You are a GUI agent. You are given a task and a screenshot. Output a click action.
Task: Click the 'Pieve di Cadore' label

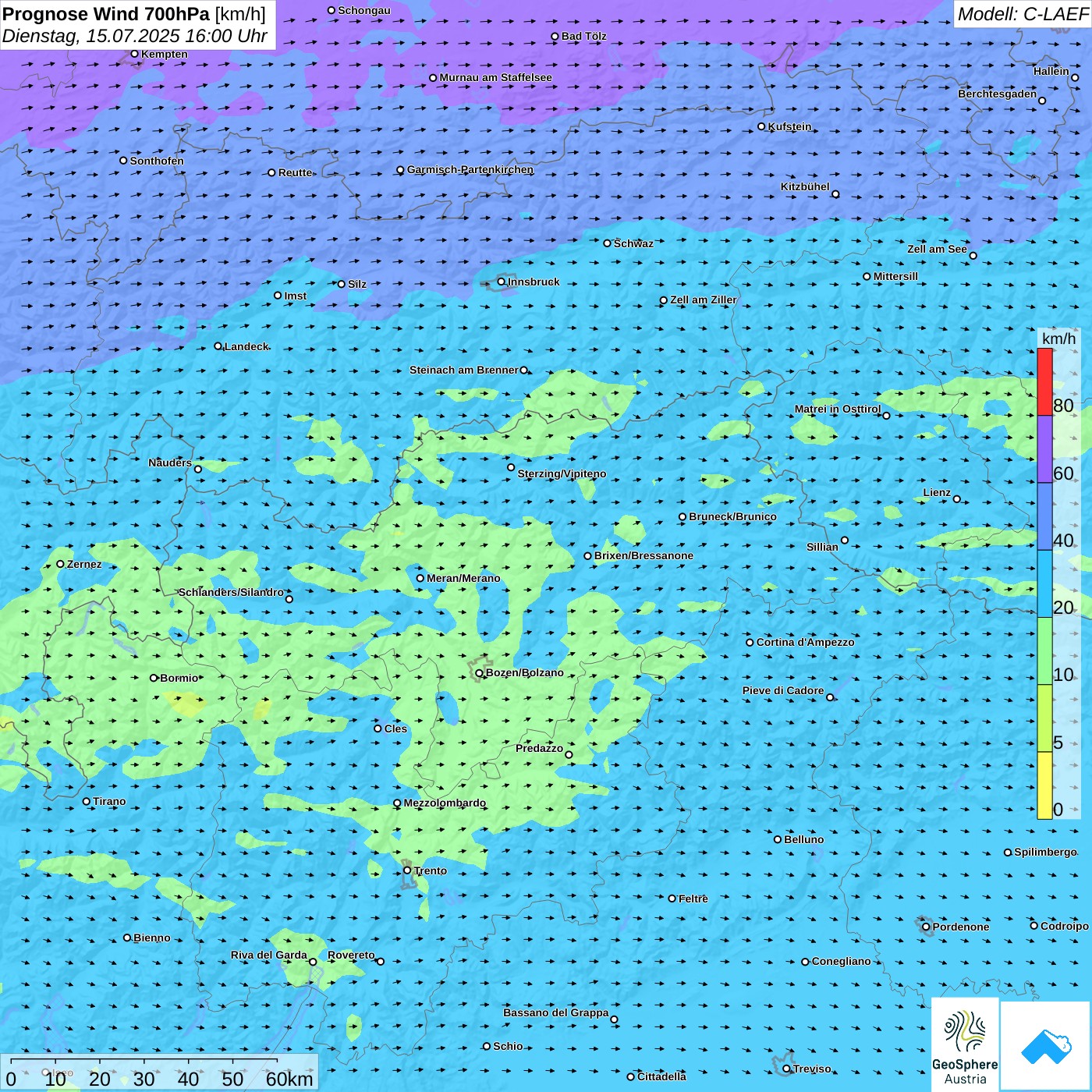tap(783, 690)
